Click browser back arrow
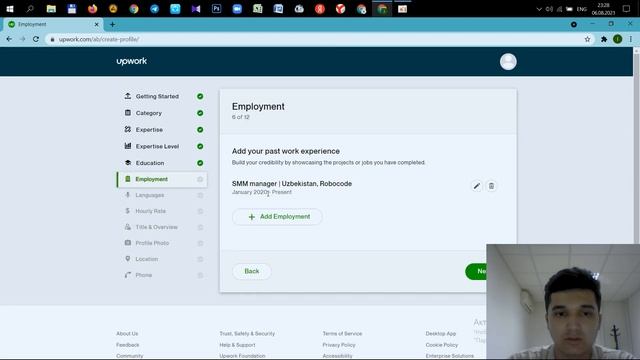Screen dimensions: 640x360 [x=9, y=39]
